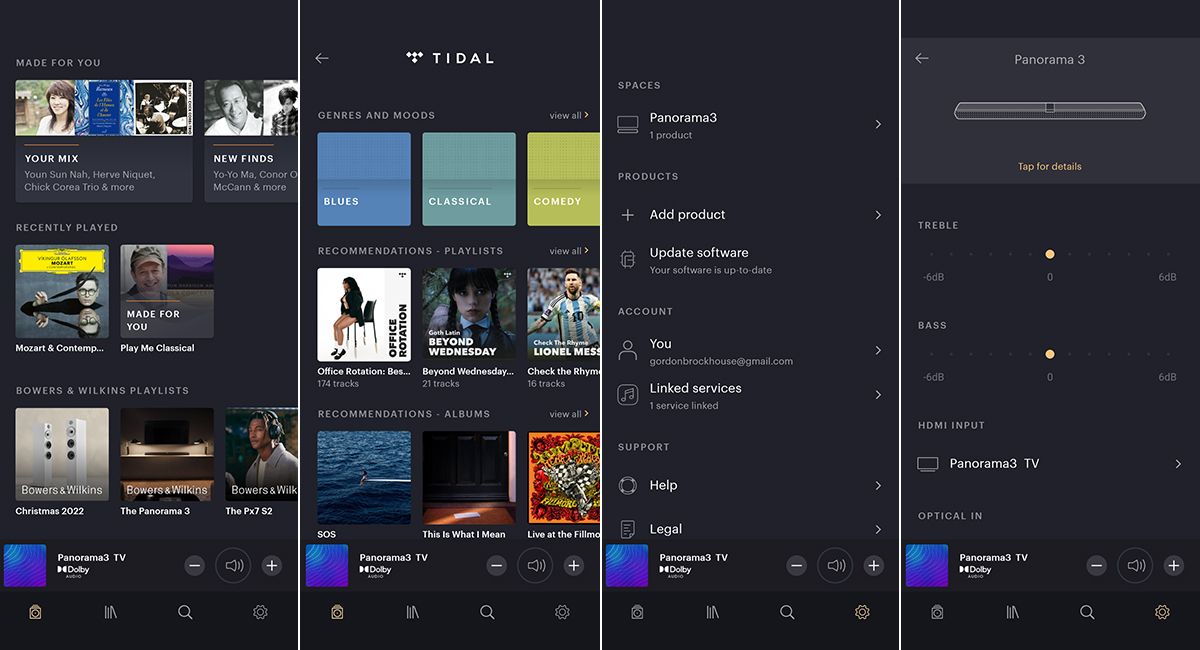Mute the speaker on the Panorama 3 screen

pyautogui.click(x=1136, y=566)
